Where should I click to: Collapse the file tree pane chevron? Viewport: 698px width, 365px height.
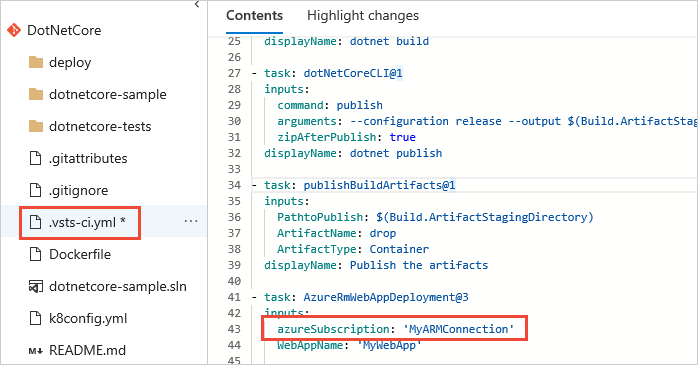pos(197,4)
